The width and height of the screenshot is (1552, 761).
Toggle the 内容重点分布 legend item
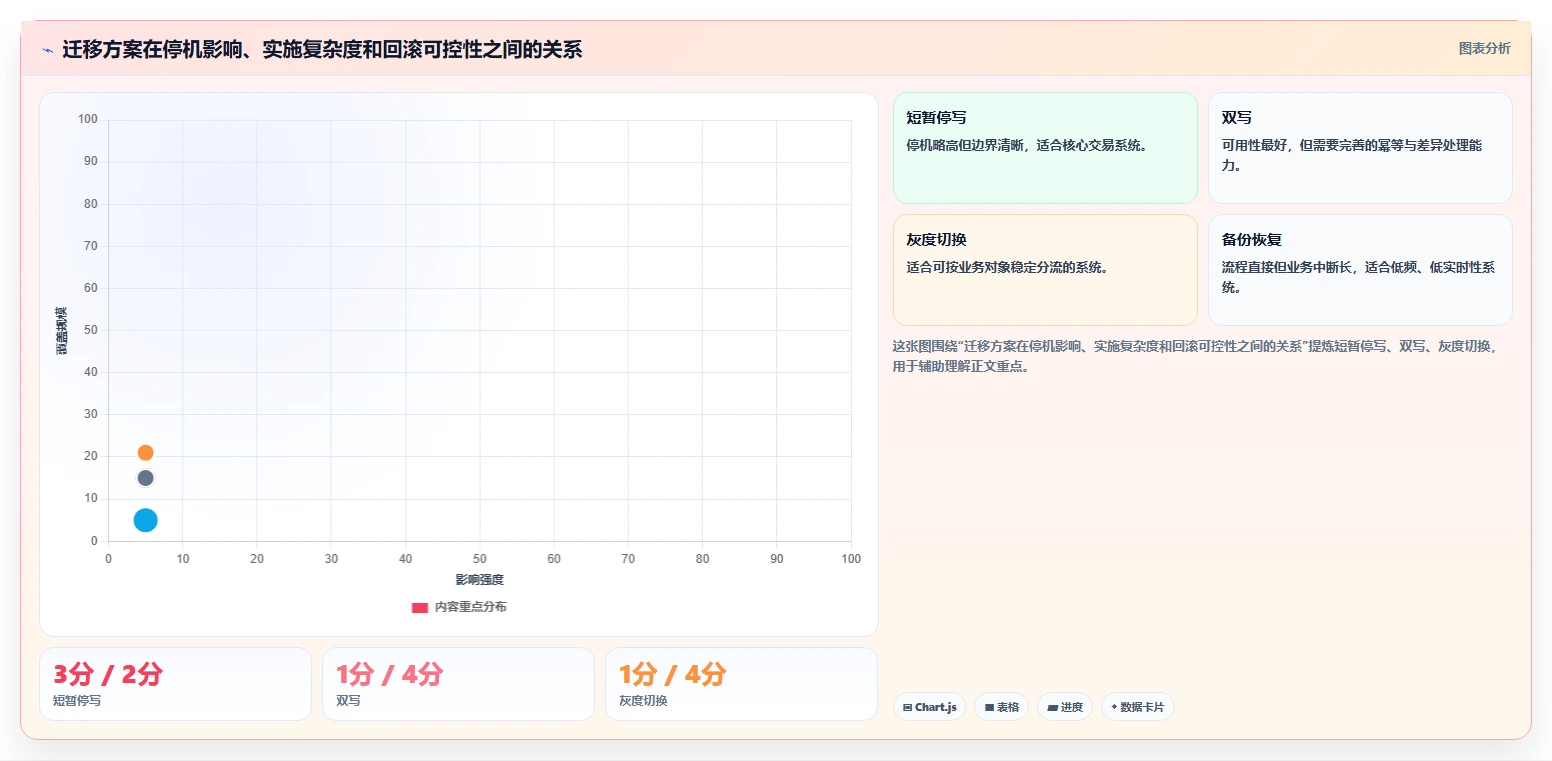tap(459, 607)
